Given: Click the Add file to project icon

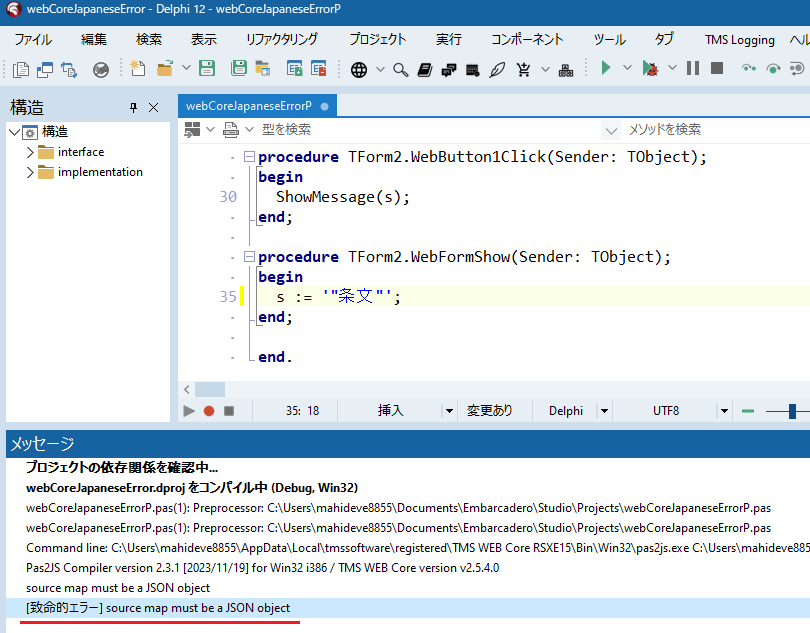Looking at the screenshot, I should [294, 68].
